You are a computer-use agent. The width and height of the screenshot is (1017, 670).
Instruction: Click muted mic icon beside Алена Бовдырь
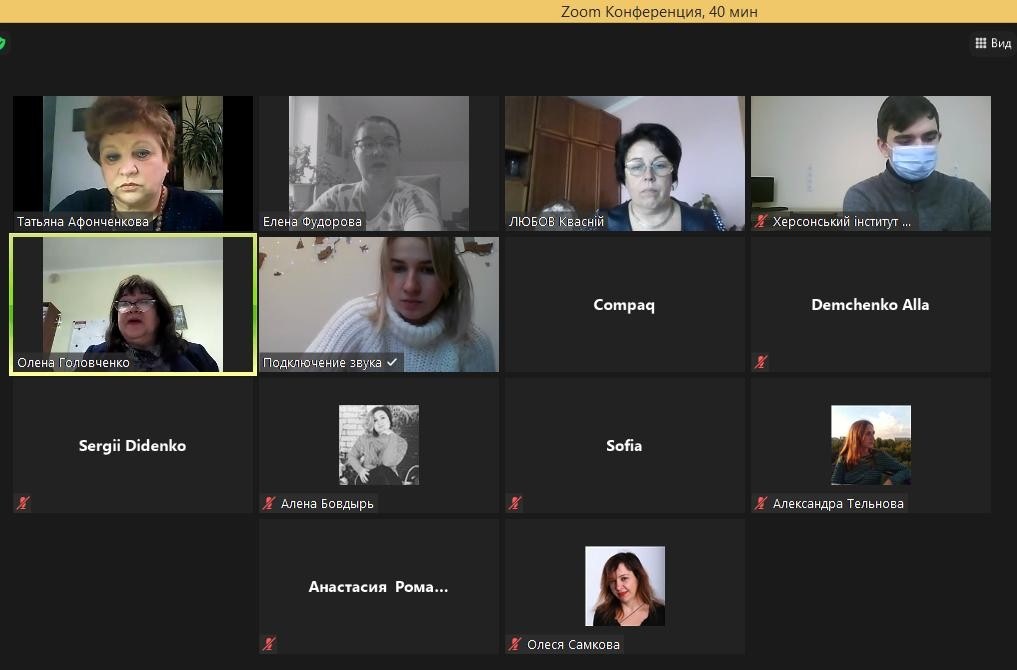(x=269, y=503)
